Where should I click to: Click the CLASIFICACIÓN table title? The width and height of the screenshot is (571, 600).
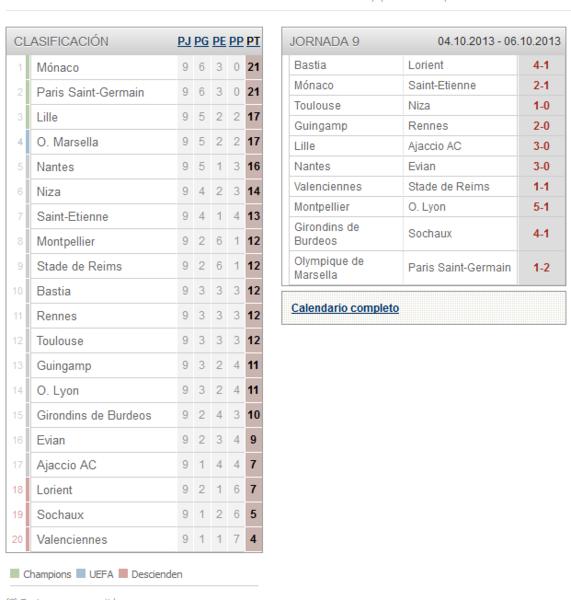pyautogui.click(x=61, y=41)
